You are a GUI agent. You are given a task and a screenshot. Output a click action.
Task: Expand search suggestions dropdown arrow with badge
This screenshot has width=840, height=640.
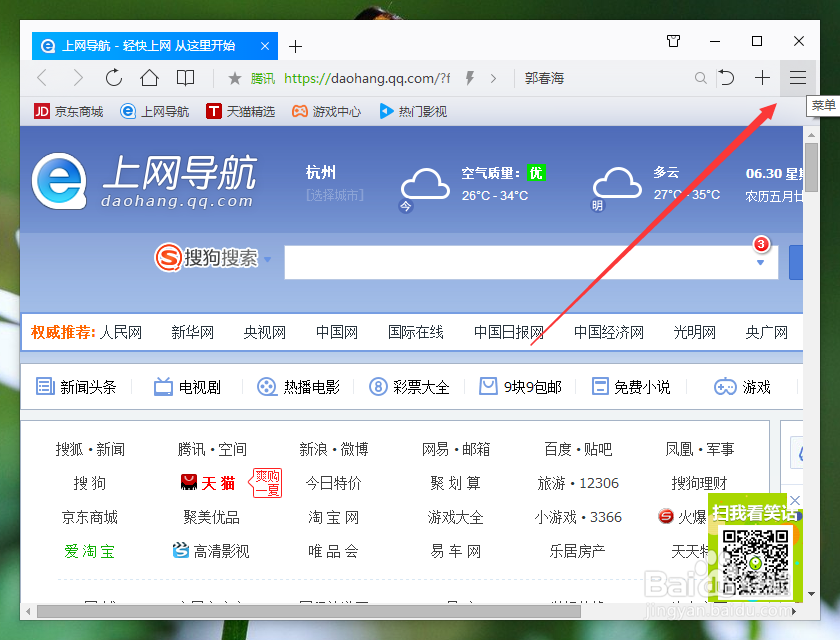pyautogui.click(x=760, y=262)
